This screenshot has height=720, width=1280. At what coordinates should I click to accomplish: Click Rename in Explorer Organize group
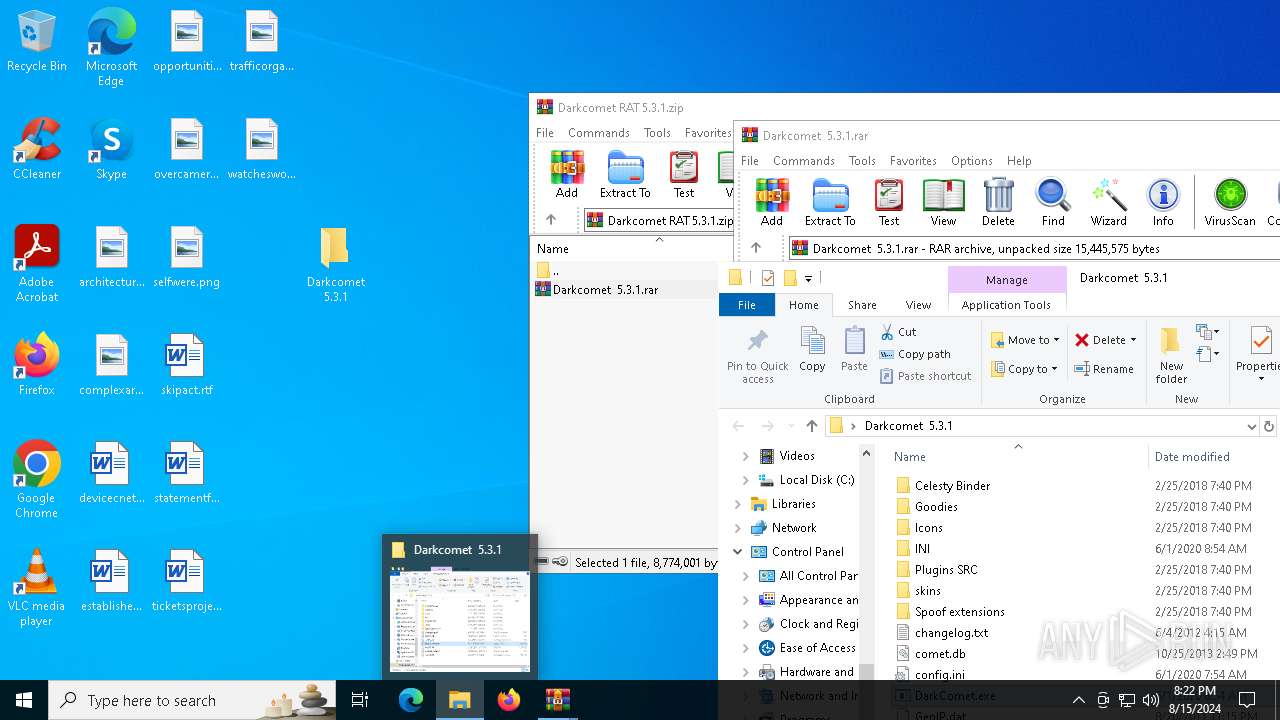coord(1104,369)
